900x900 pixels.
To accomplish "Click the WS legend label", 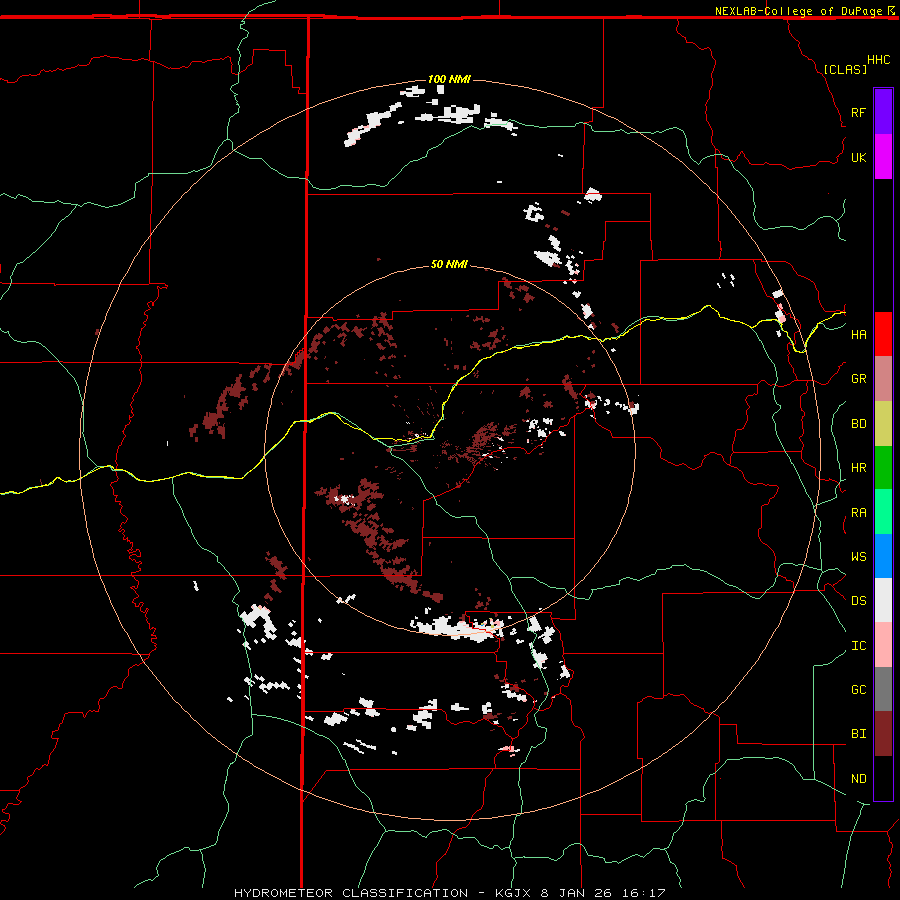I will [858, 557].
